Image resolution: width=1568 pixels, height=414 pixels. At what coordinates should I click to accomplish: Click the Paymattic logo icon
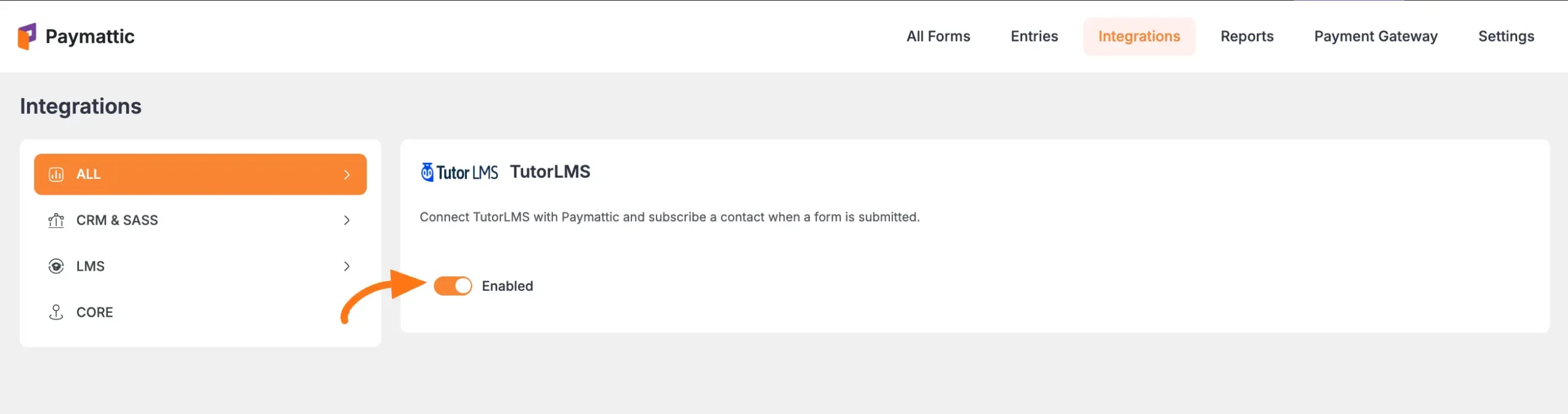pyautogui.click(x=28, y=36)
